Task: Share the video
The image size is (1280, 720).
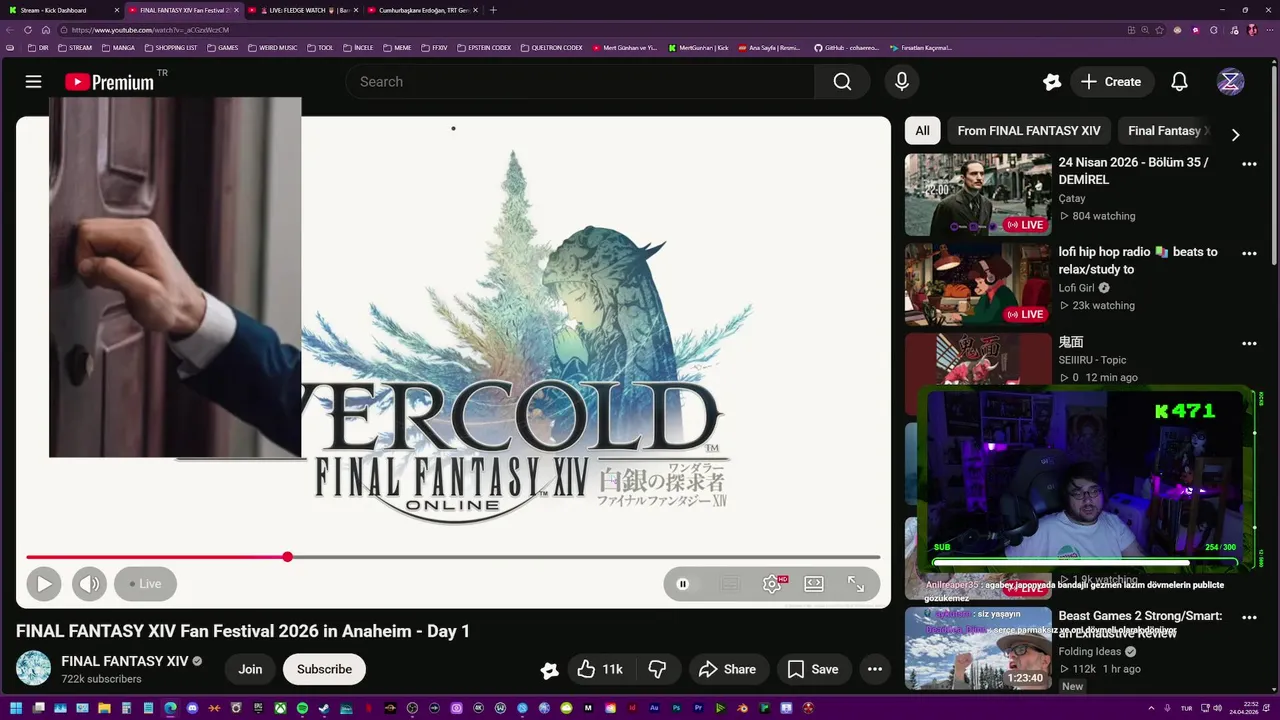Action: click(x=727, y=669)
